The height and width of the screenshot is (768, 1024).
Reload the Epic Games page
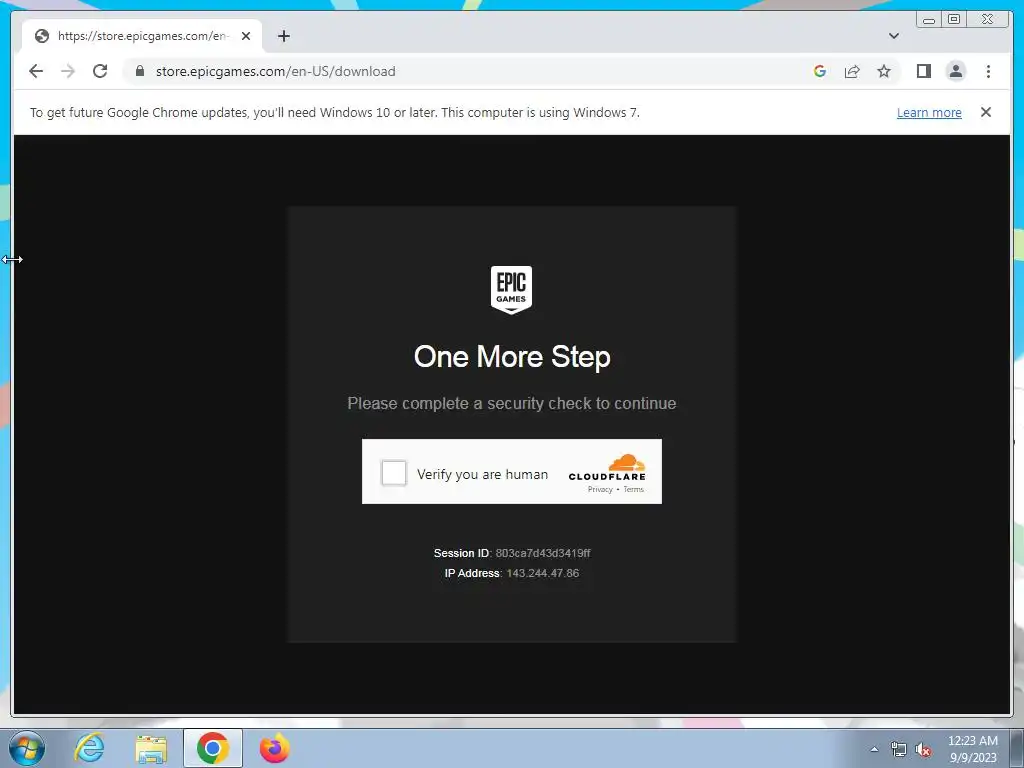click(x=100, y=71)
